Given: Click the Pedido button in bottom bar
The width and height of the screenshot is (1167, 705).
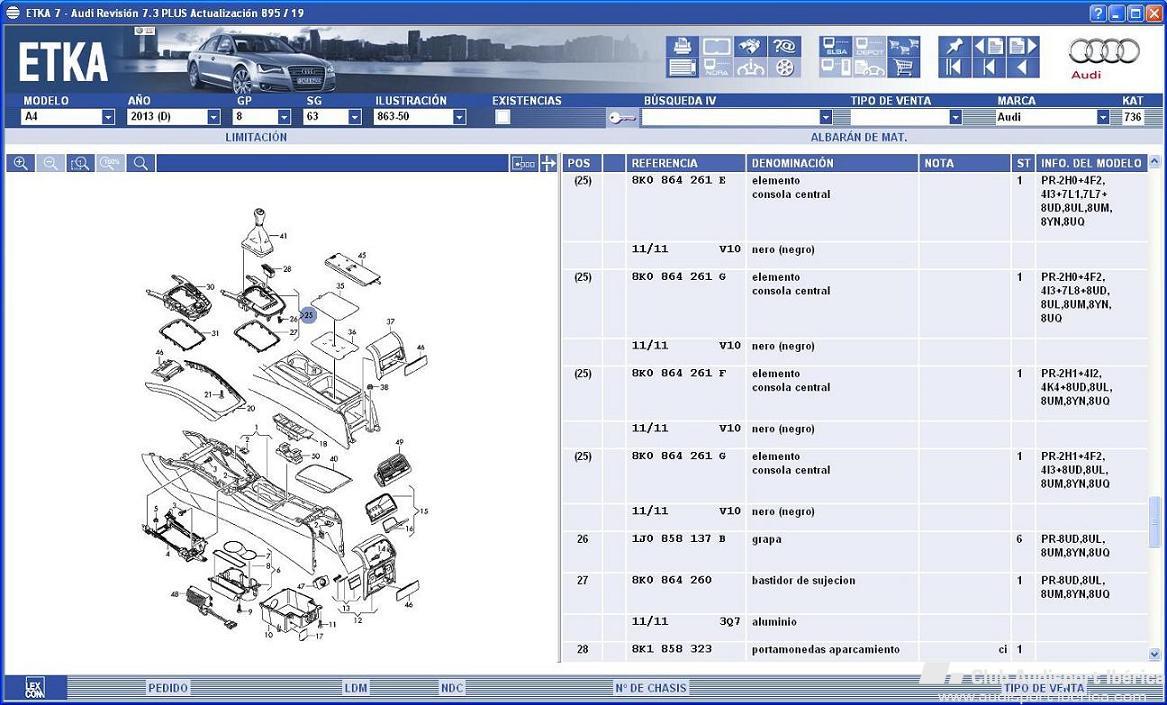Looking at the screenshot, I should point(168,688).
